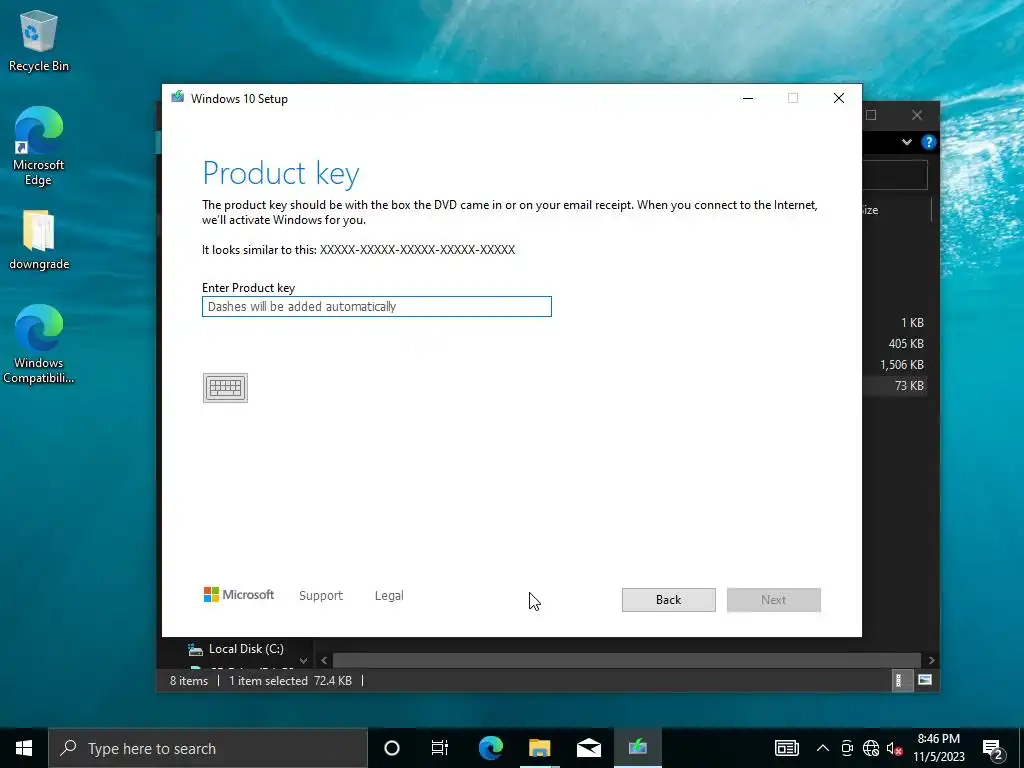This screenshot has height=768, width=1024.
Task: Show hidden system tray icons
Action: click(x=823, y=748)
